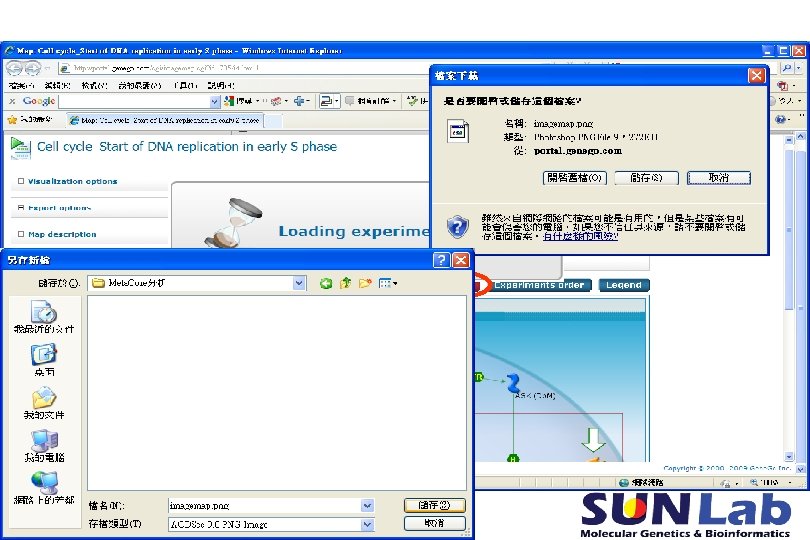This screenshot has height=540, width=810.
Task: Click the white down arrow in map
Action: pyautogui.click(x=593, y=439)
